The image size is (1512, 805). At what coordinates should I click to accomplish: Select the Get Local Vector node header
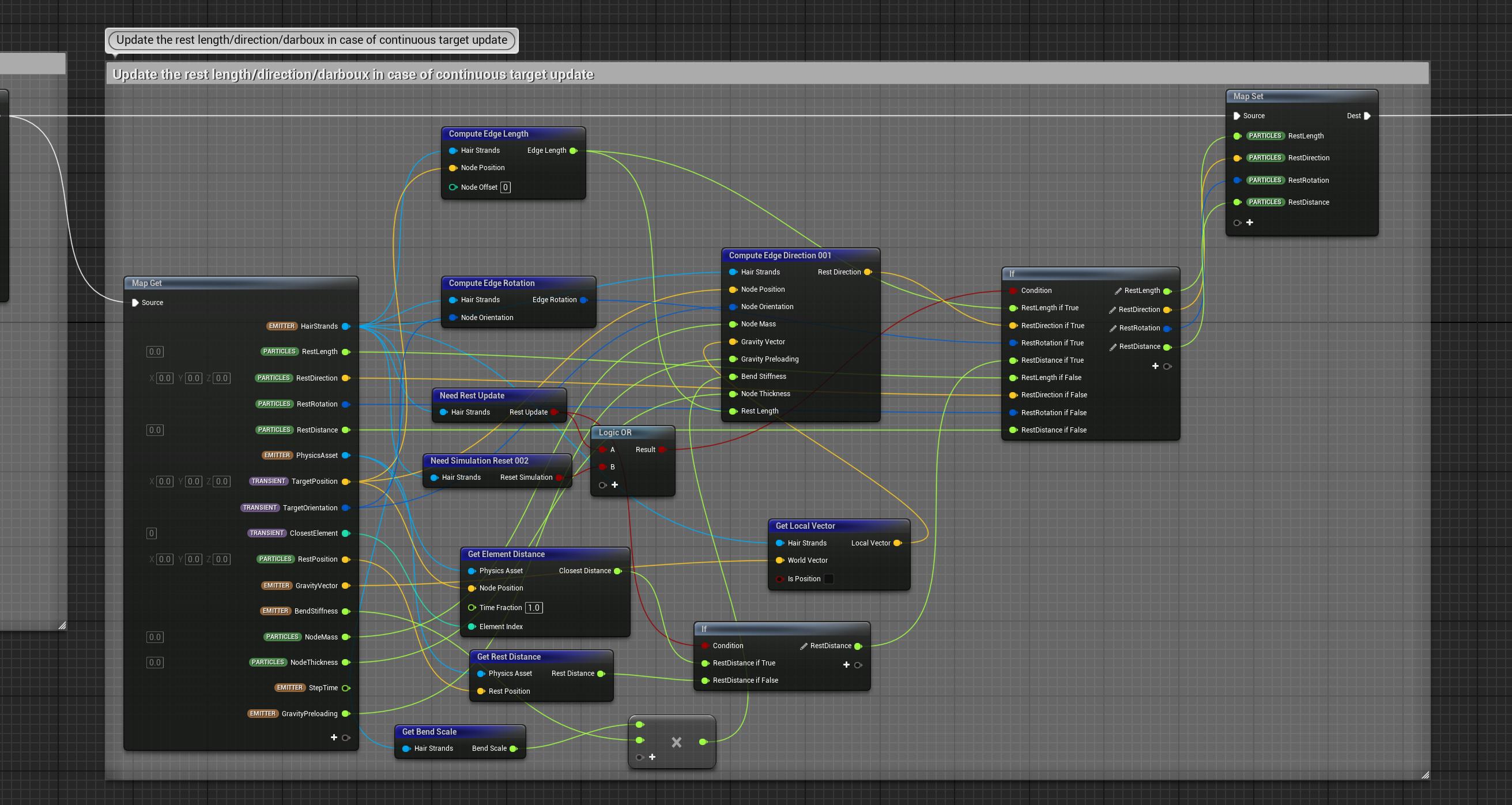pos(805,526)
